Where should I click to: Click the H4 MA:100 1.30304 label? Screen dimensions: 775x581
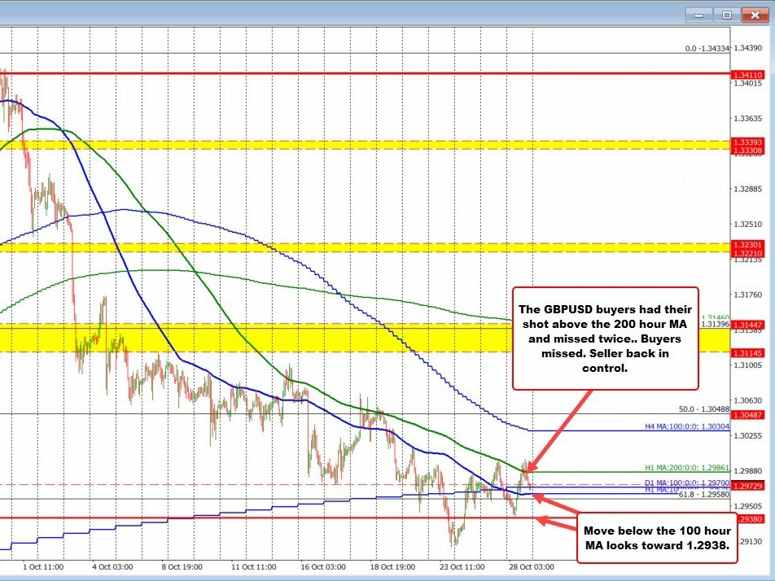tap(688, 426)
